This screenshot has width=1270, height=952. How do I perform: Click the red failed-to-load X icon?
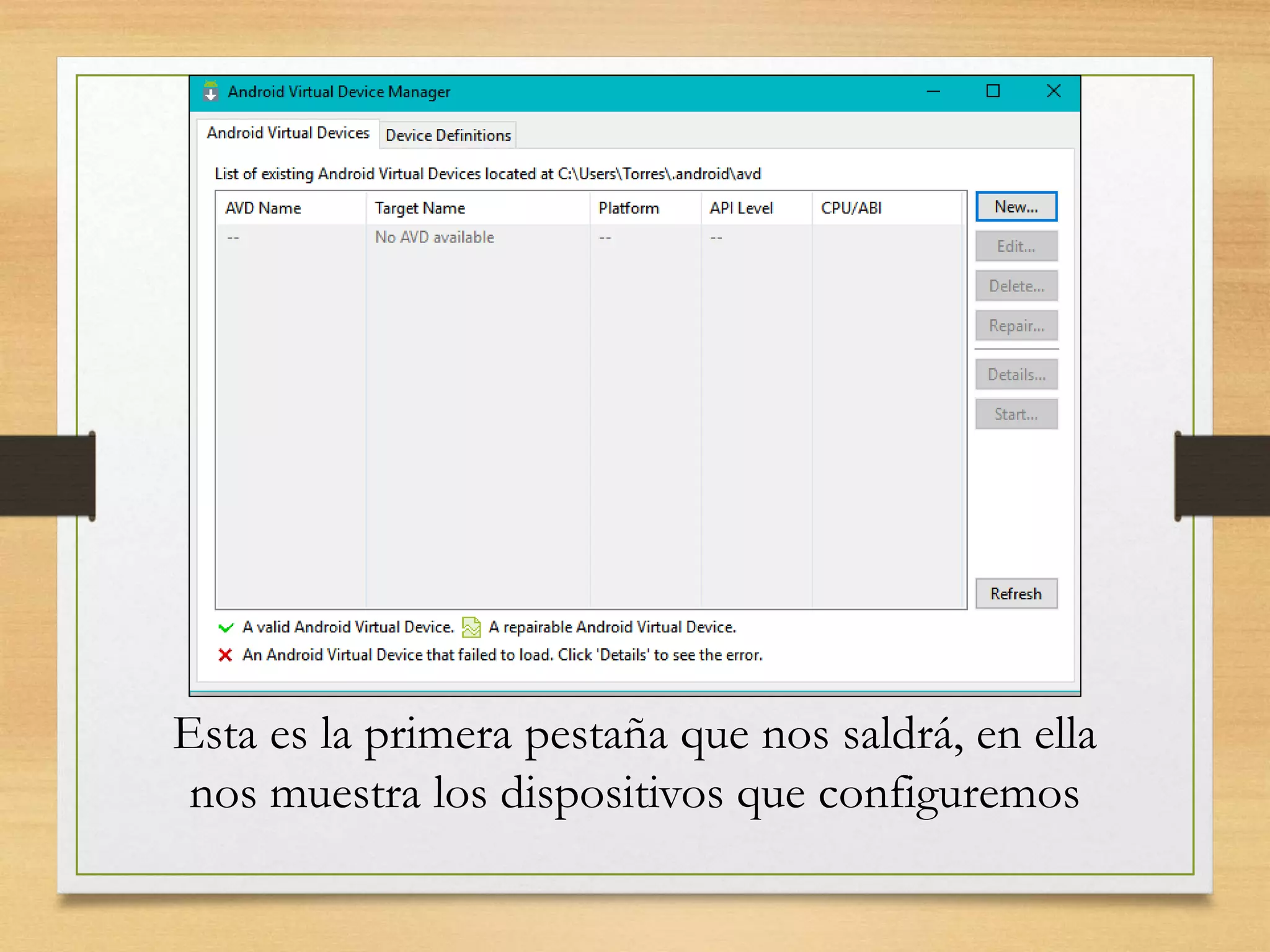point(225,655)
